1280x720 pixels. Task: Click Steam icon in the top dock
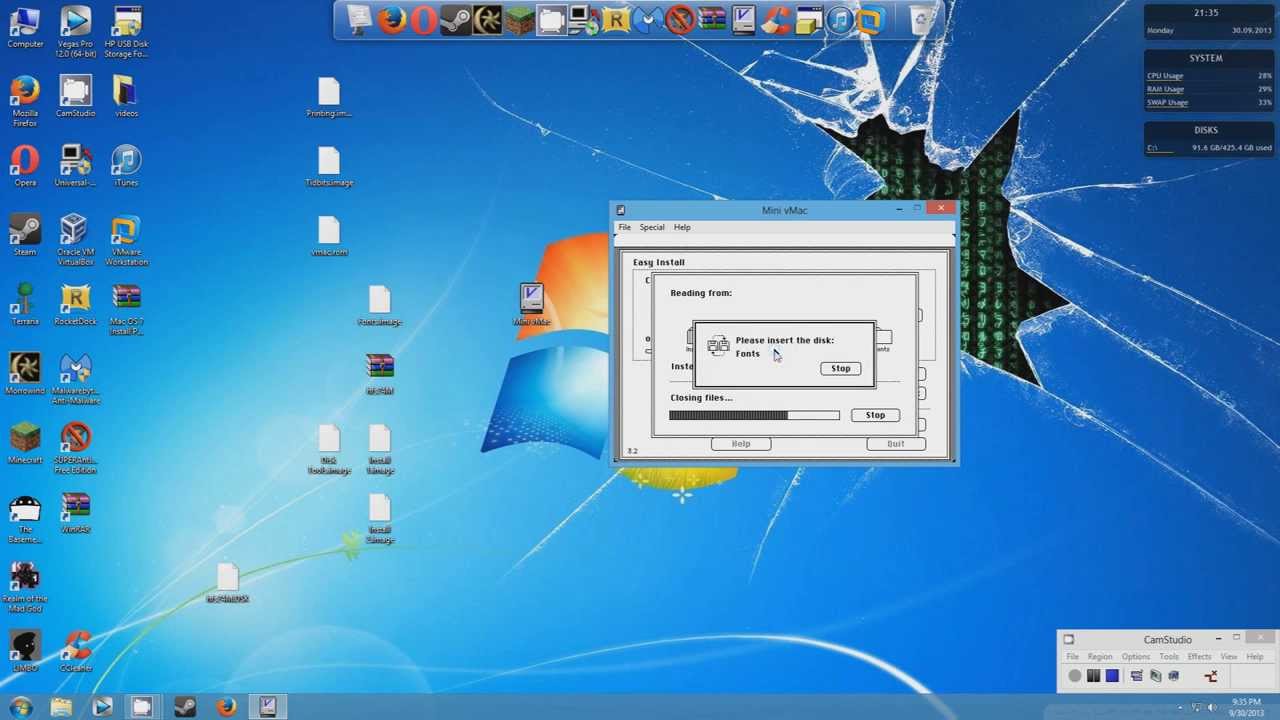pyautogui.click(x=455, y=20)
